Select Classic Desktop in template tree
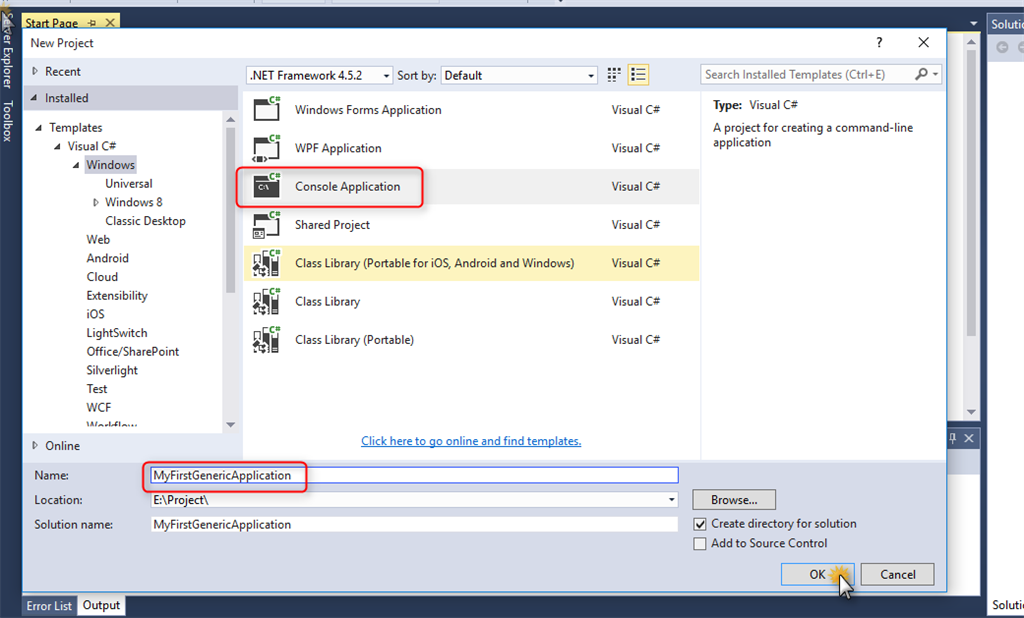Image resolution: width=1024 pixels, height=618 pixels. point(146,221)
